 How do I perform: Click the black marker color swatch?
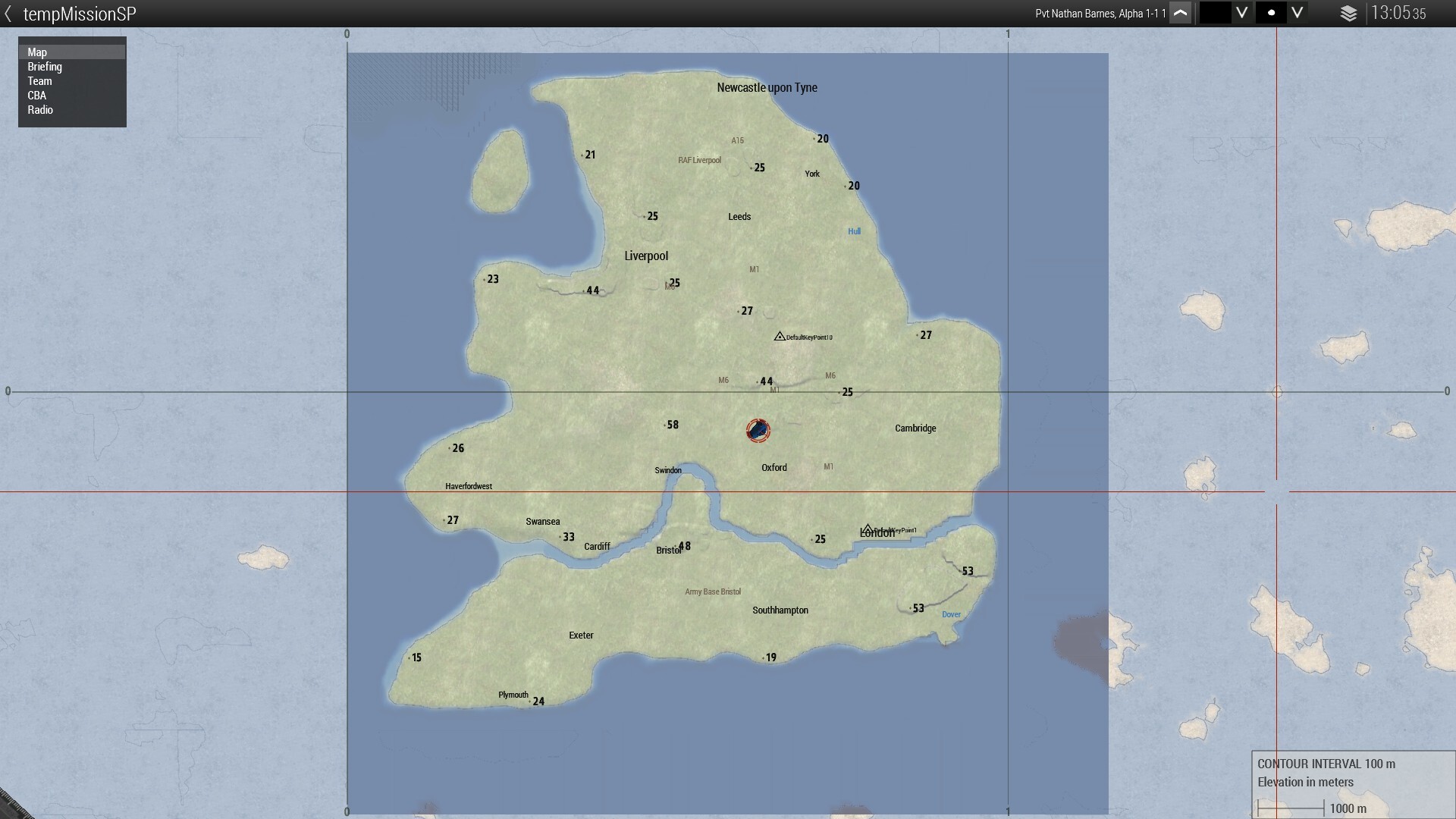(x=1214, y=14)
